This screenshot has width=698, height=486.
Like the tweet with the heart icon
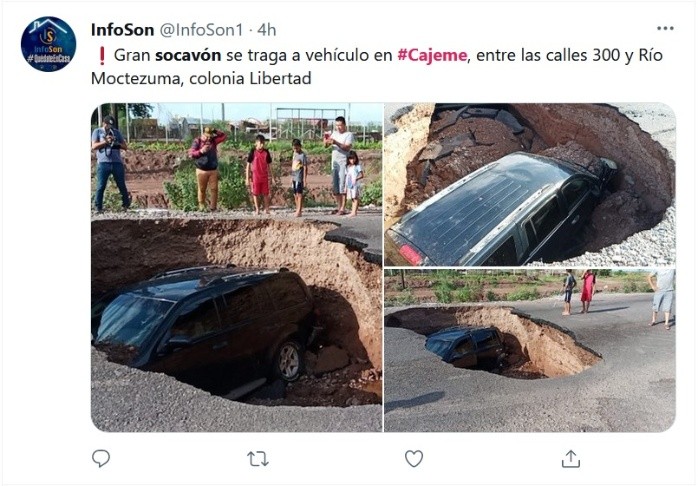(x=414, y=458)
